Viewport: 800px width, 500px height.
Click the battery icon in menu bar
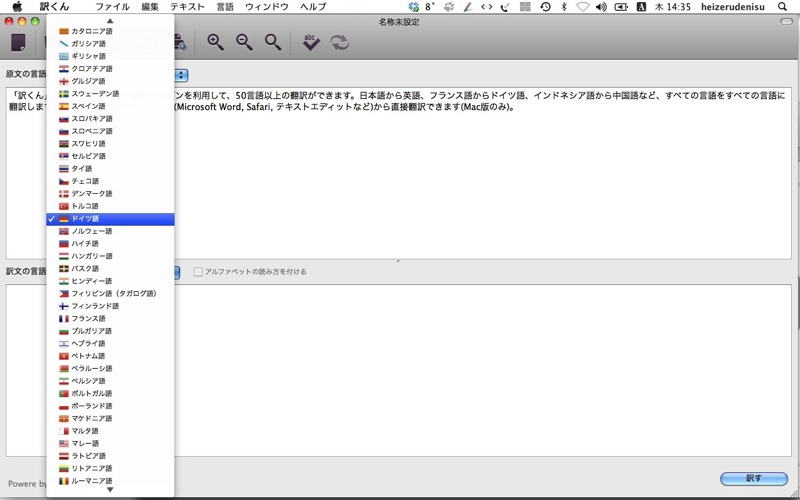[x=621, y=7]
